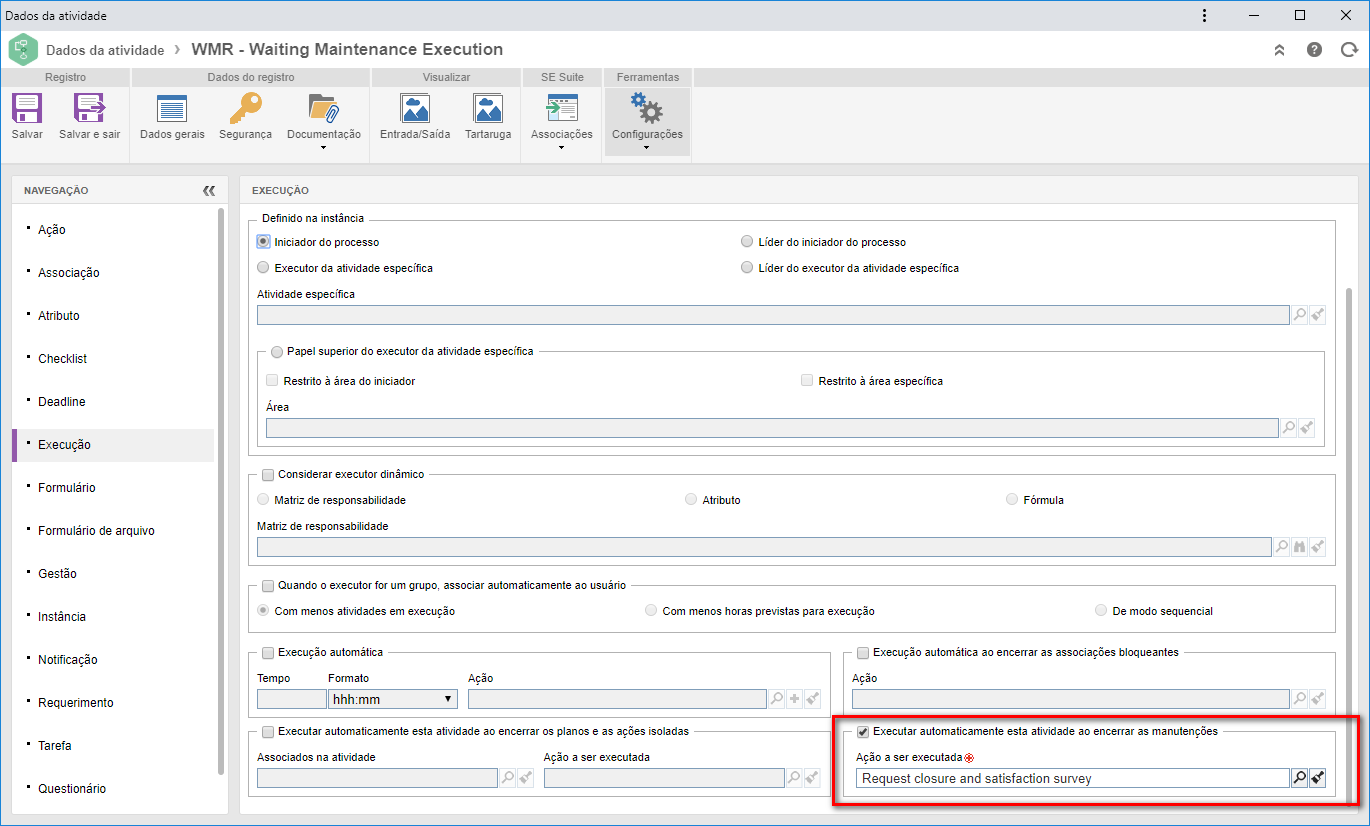Clear the Área field
This screenshot has width=1370, height=826.
(x=1307, y=428)
